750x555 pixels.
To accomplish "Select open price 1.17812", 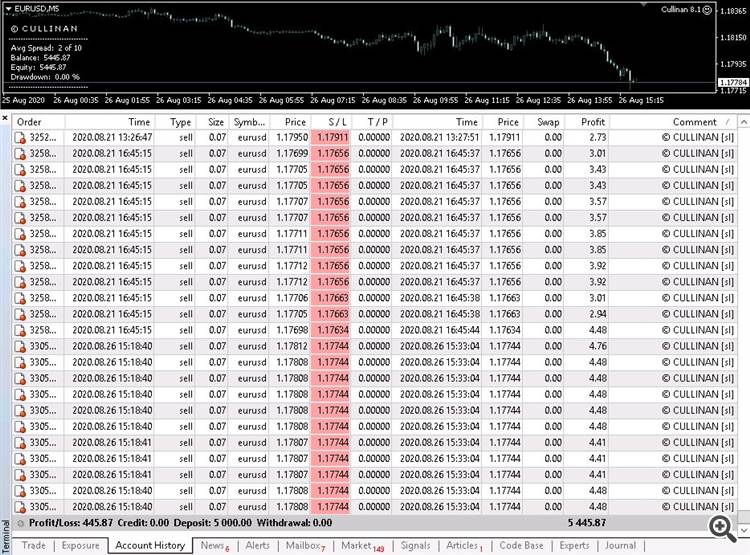I will pyautogui.click(x=292, y=346).
